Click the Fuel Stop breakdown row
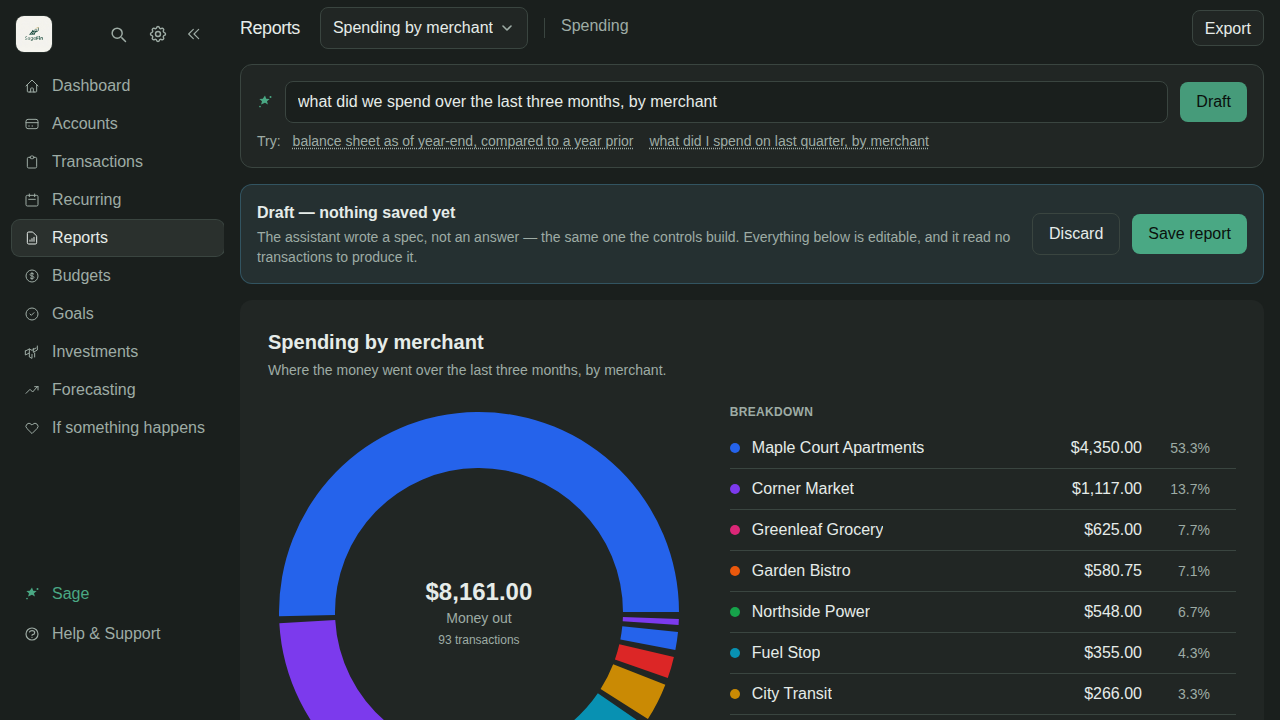The image size is (1280, 720). click(983, 653)
